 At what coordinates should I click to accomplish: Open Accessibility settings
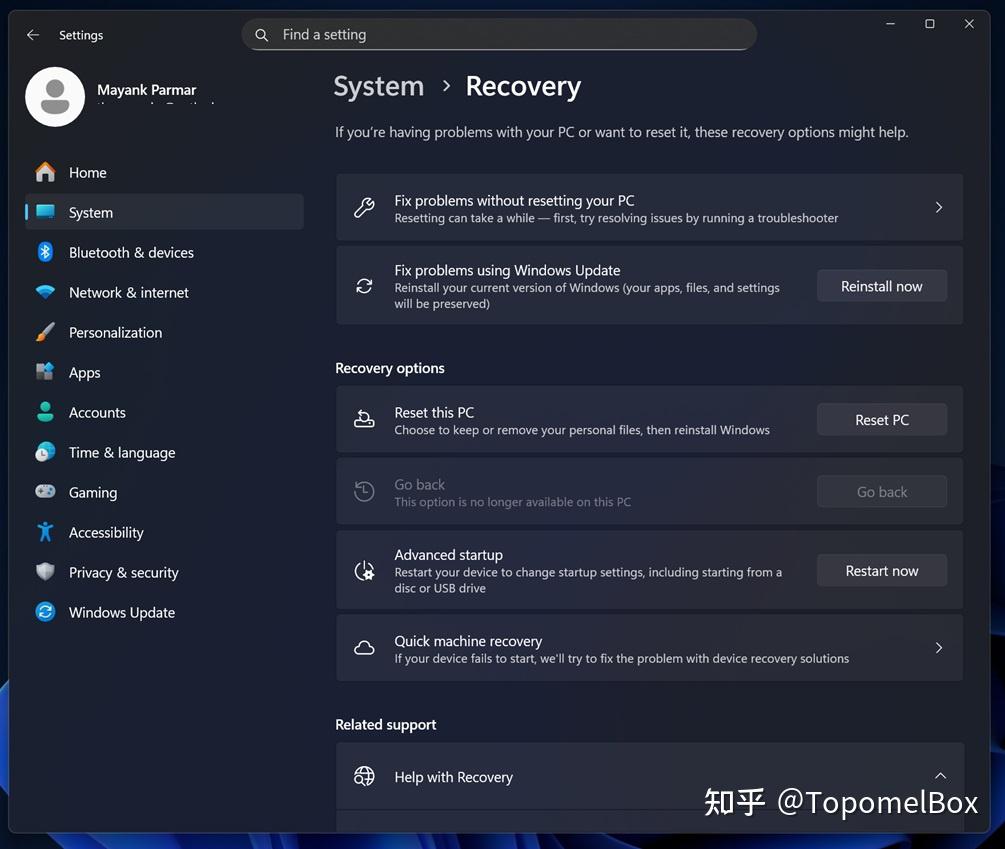(x=164, y=532)
